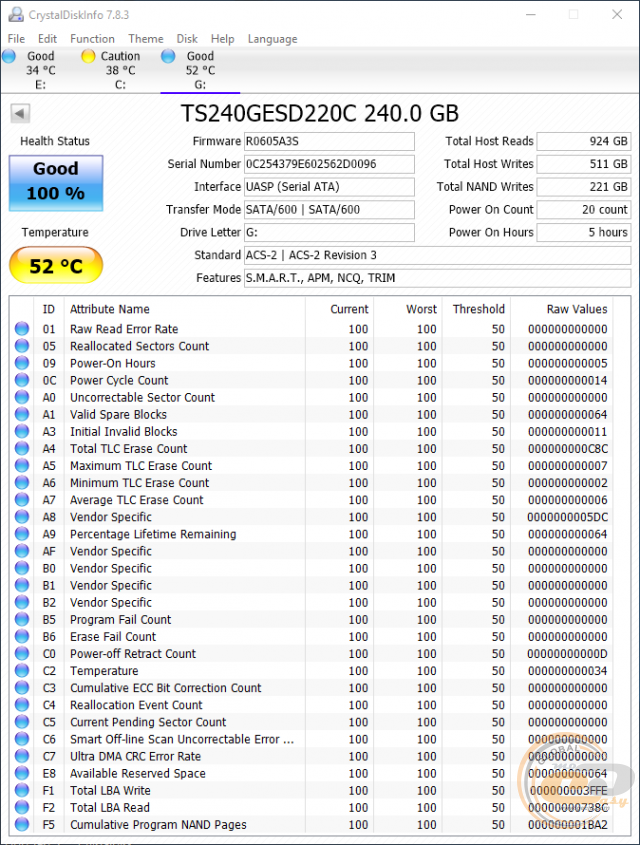Click the Features field
Screen dimensions: 640x845
(x=437, y=278)
